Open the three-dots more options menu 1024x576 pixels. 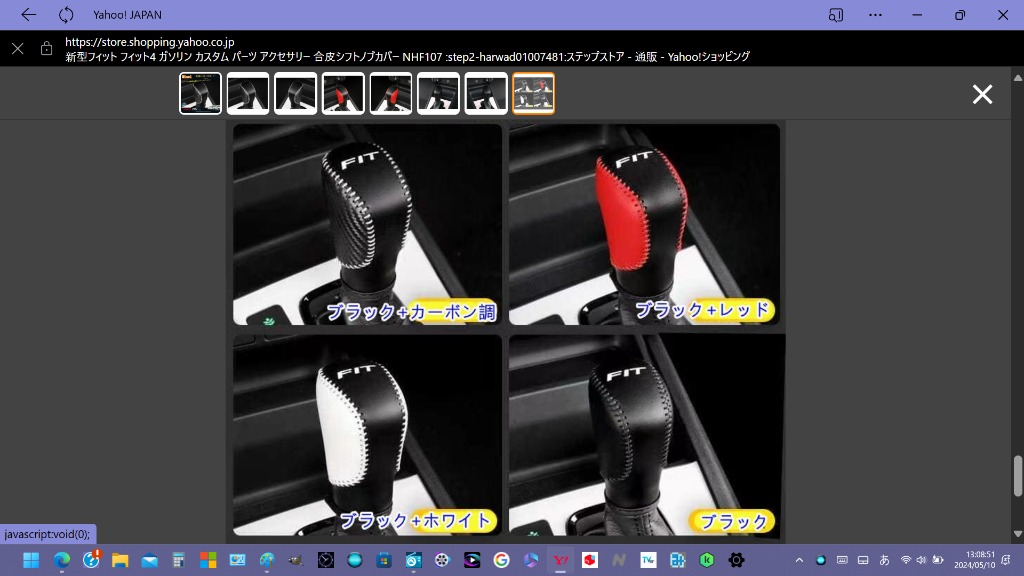pyautogui.click(x=875, y=14)
